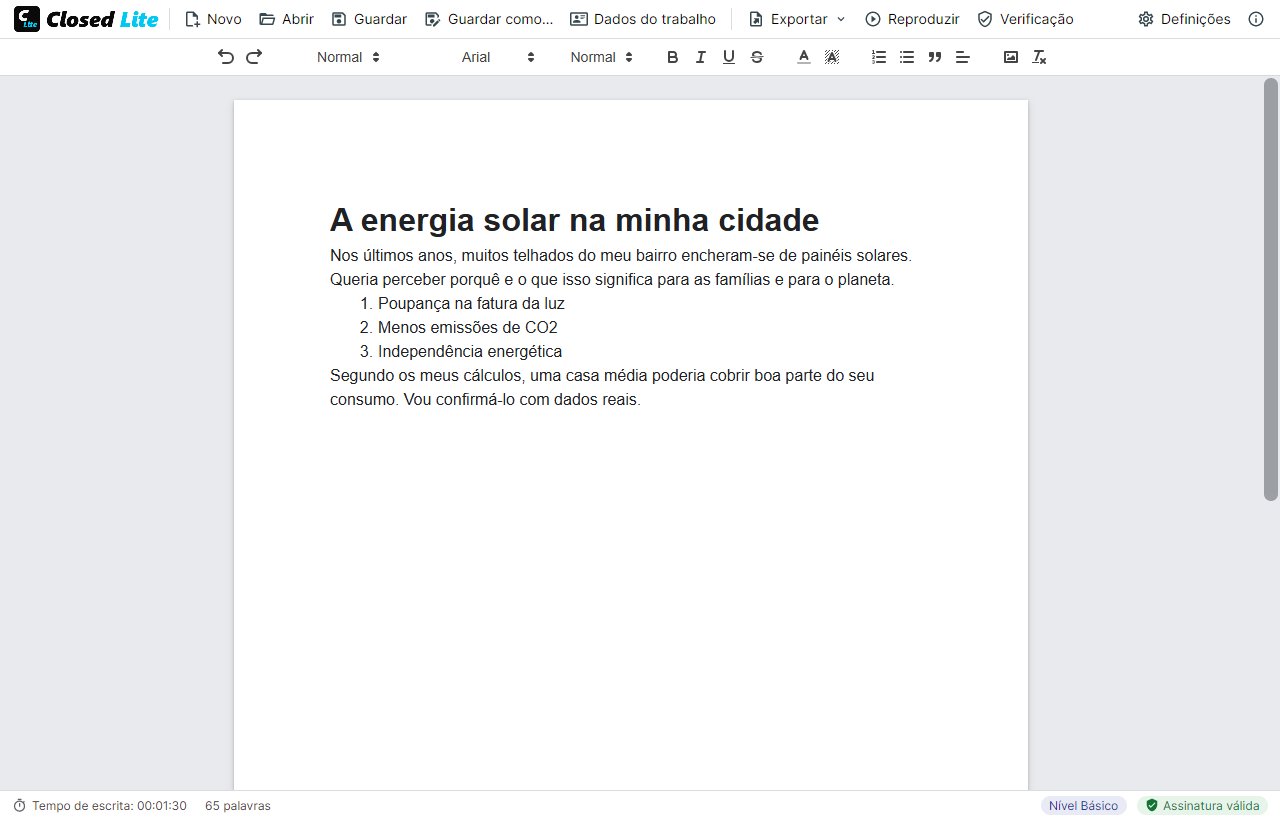Click the list item Independência energética

470,351
